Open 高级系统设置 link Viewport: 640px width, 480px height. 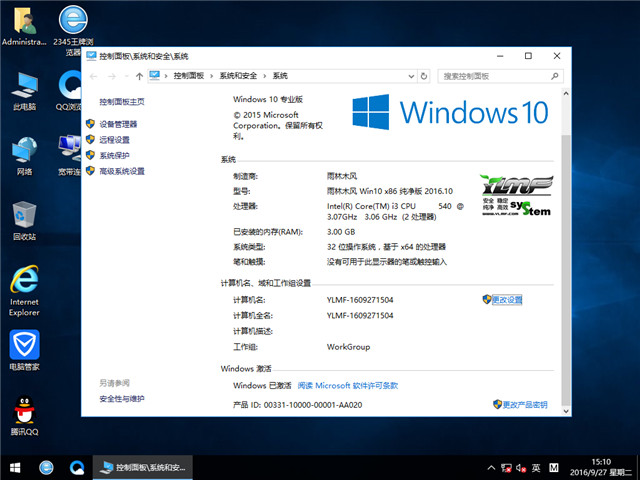click(x=122, y=171)
